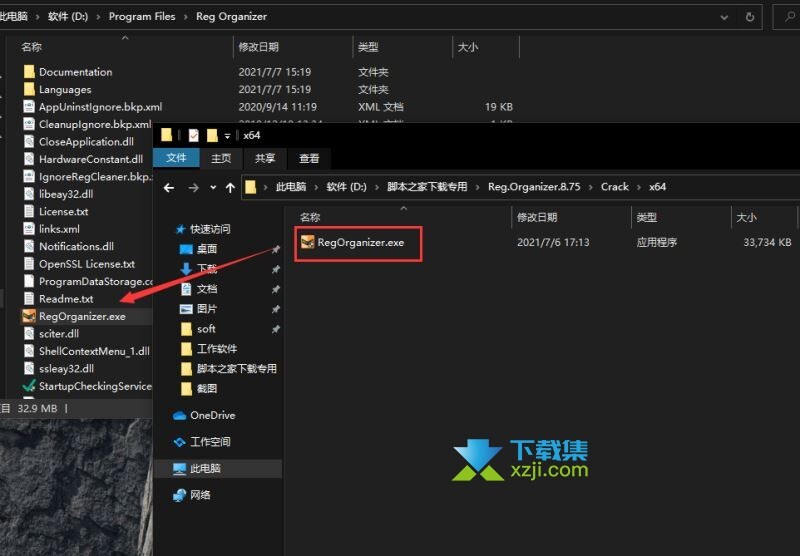Open the 截图 folder in sidebar
The image size is (800, 556).
pyautogui.click(x=207, y=389)
